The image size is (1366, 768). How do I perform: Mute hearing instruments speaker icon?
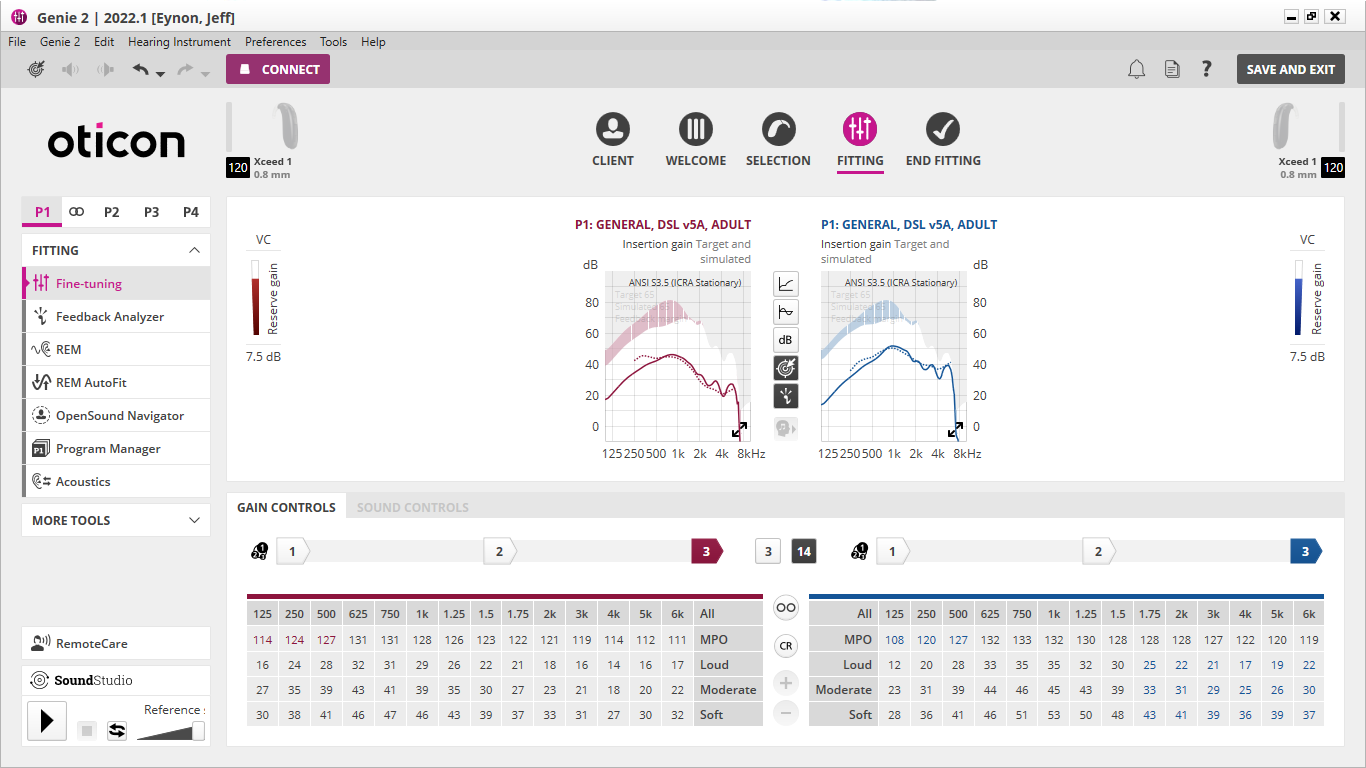(71, 69)
